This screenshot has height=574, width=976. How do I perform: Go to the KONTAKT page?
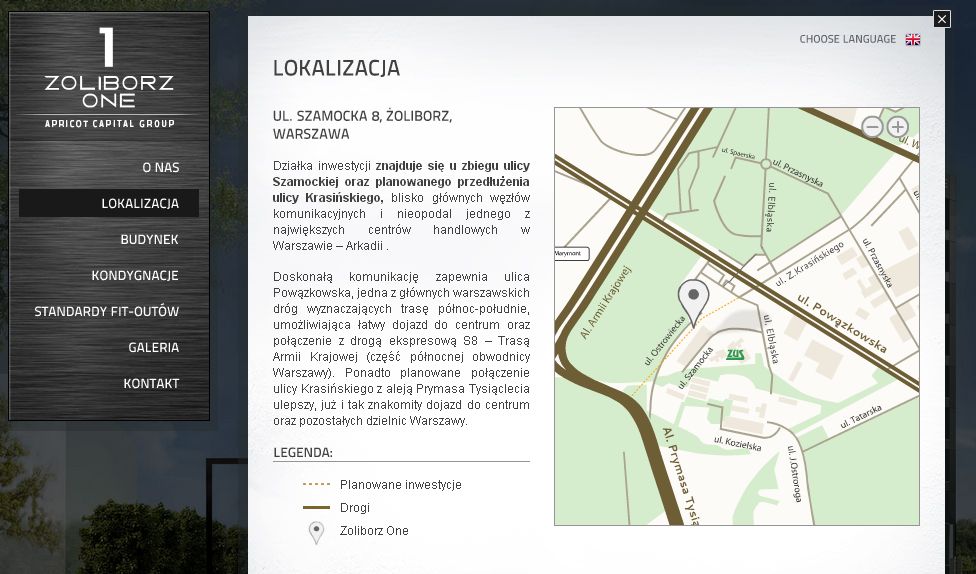(151, 383)
